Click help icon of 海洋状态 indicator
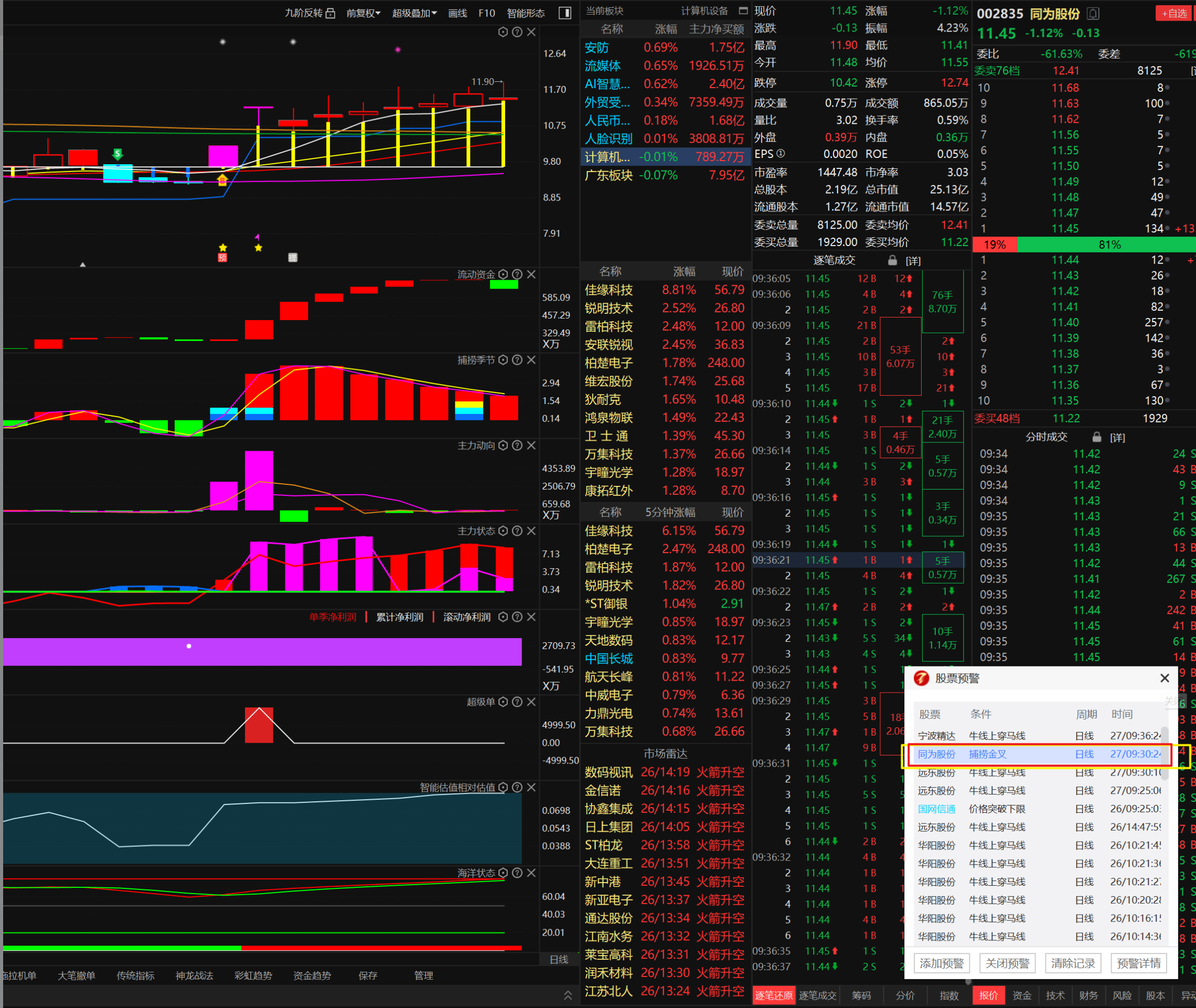Screen dimensions: 1196x1008 pos(517,873)
